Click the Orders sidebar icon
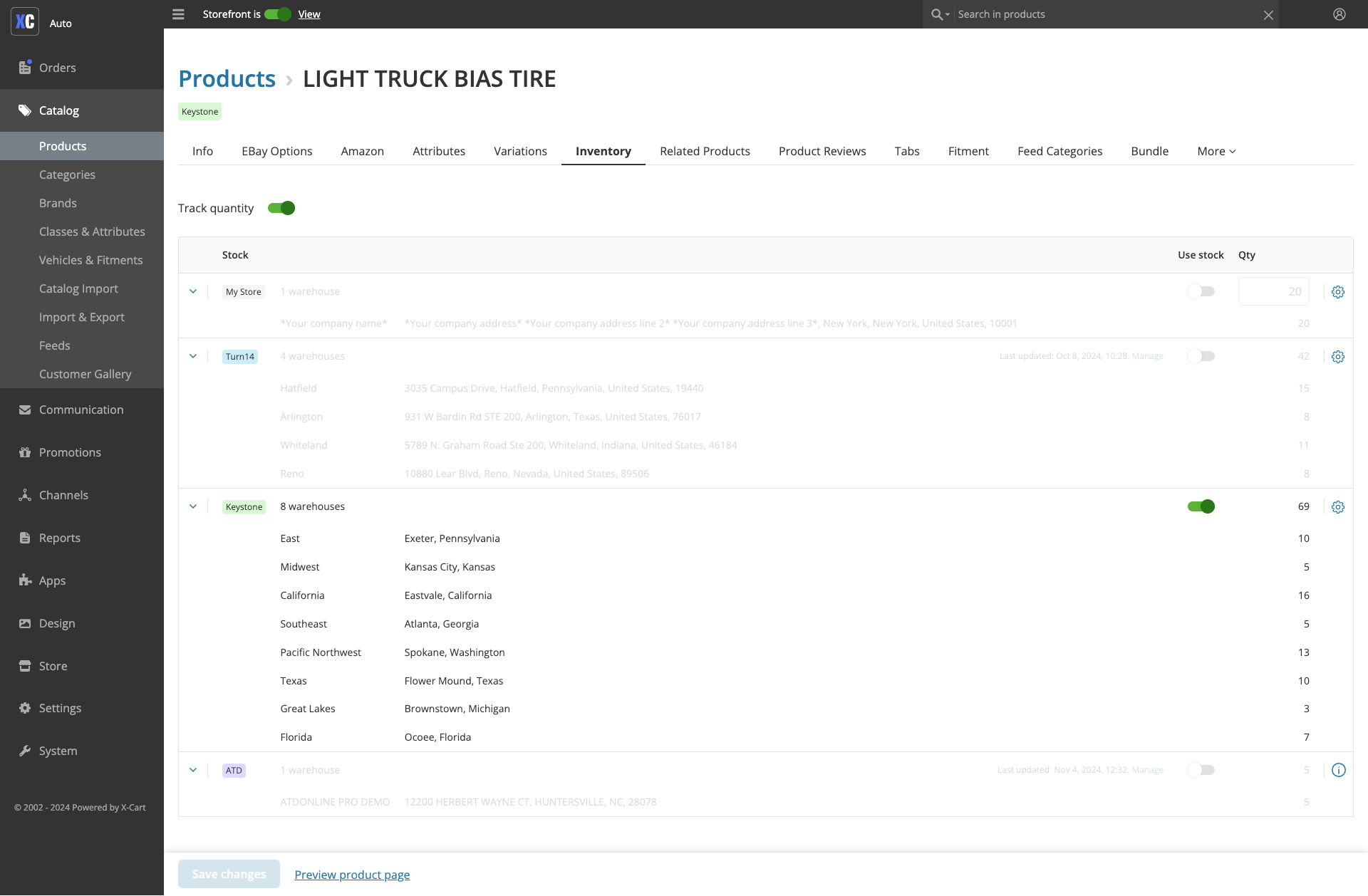Viewport: 1368px width, 896px height. [25, 67]
